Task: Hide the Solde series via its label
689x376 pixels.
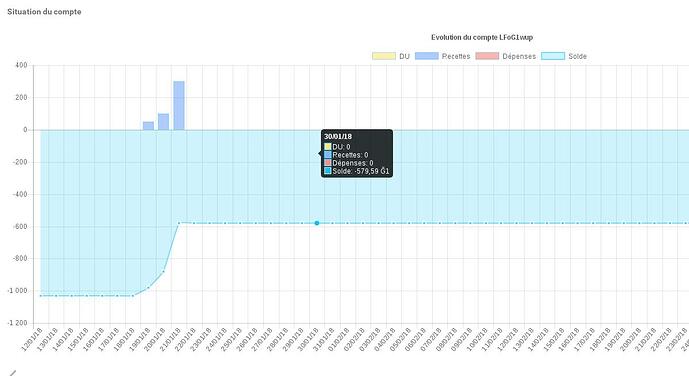Action: [577, 56]
